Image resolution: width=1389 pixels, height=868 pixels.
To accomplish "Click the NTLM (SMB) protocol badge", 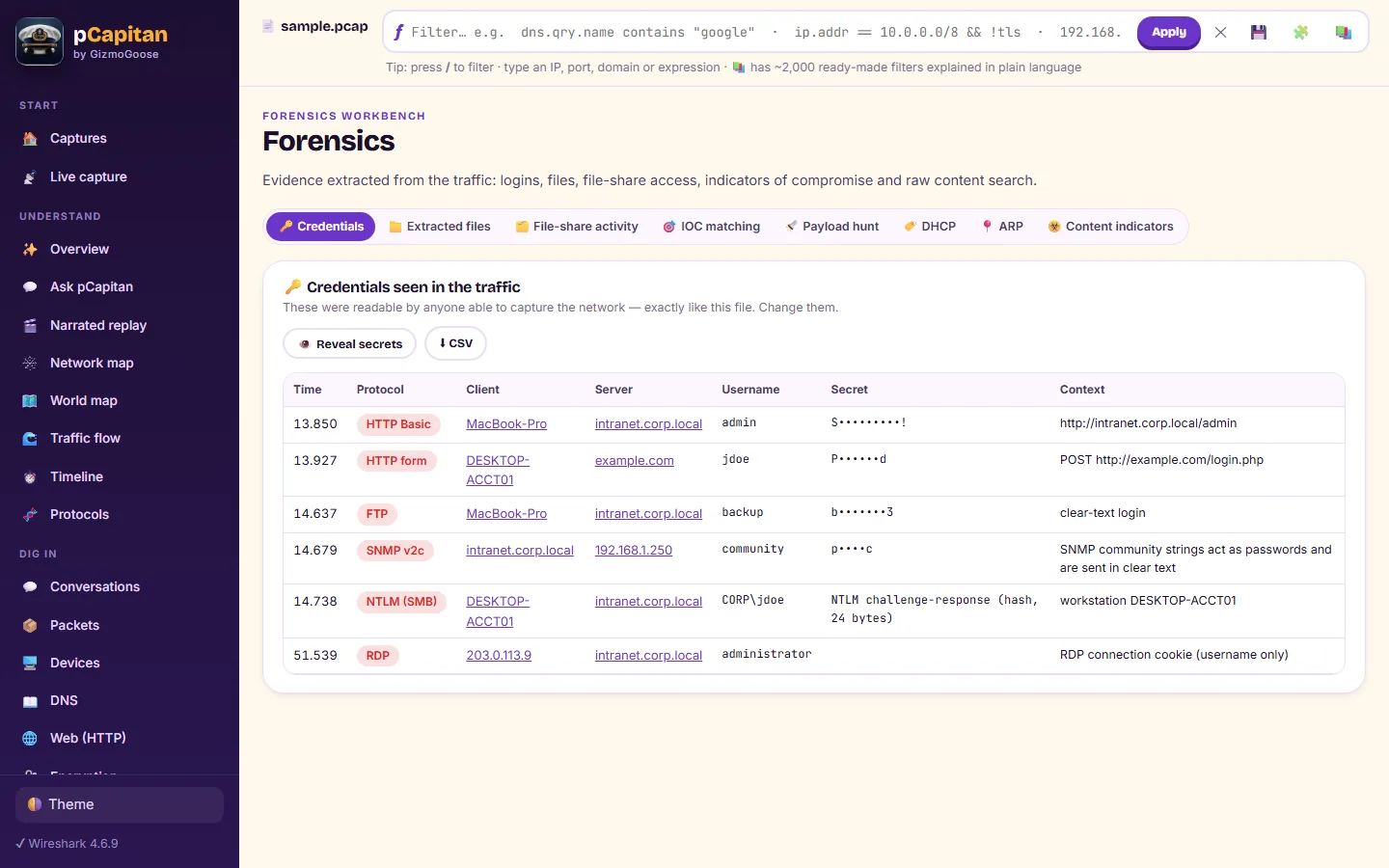I will coord(401,602).
